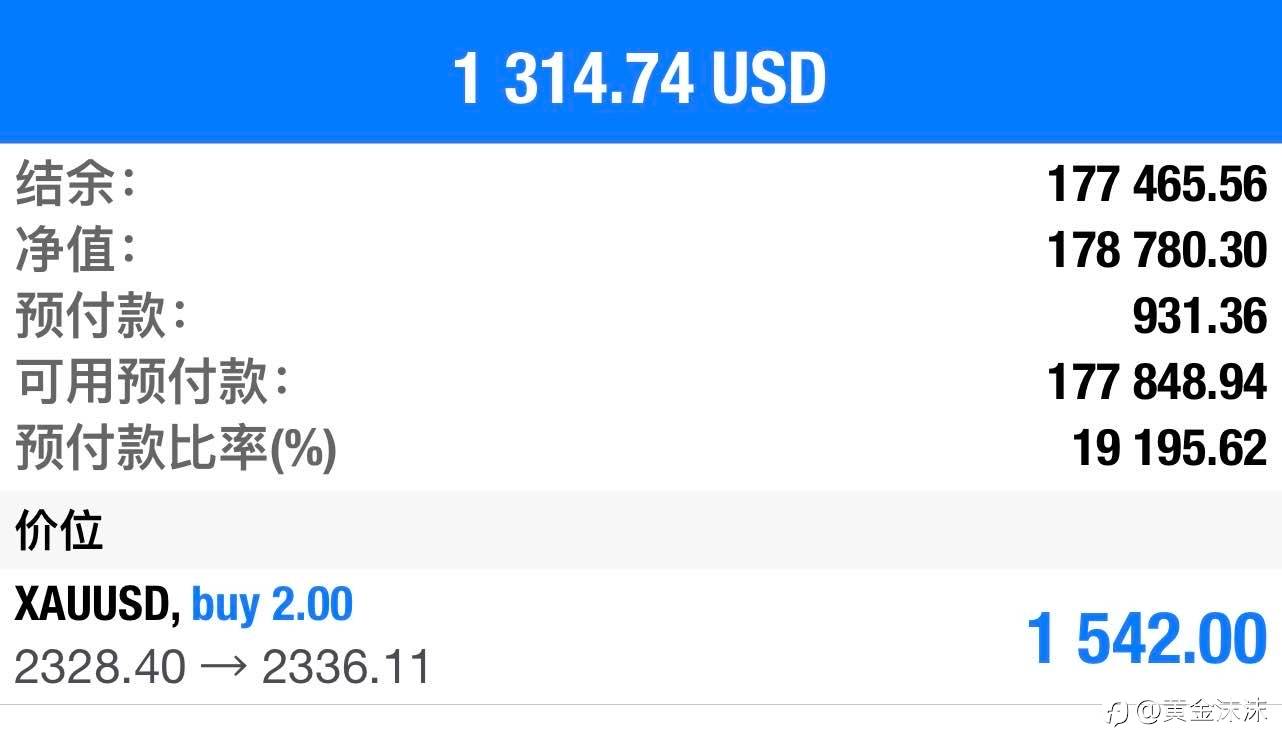Tap the 价位 positions section header
1282x756 pixels.
tap(59, 531)
